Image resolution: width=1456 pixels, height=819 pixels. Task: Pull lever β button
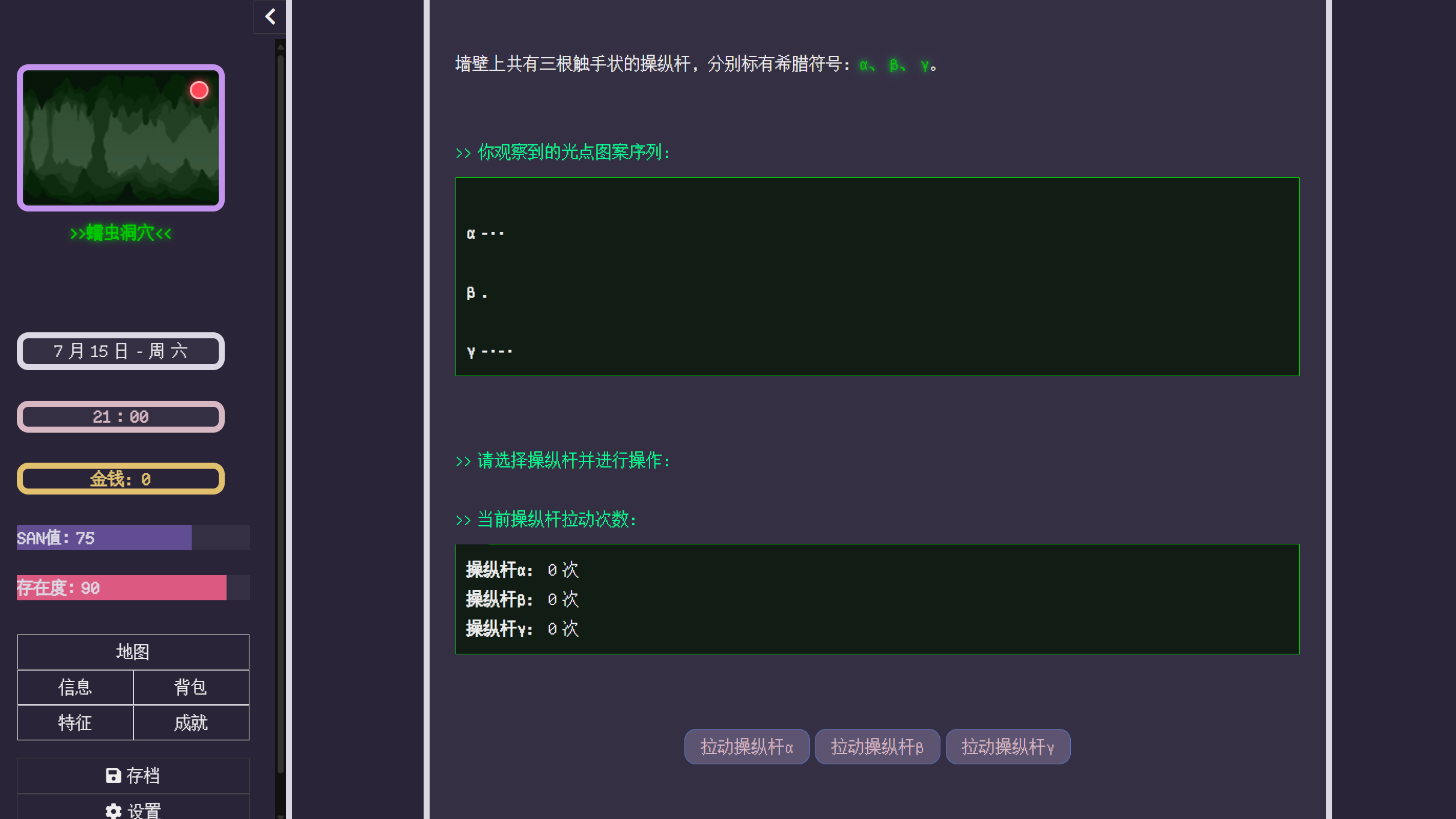pos(877,747)
